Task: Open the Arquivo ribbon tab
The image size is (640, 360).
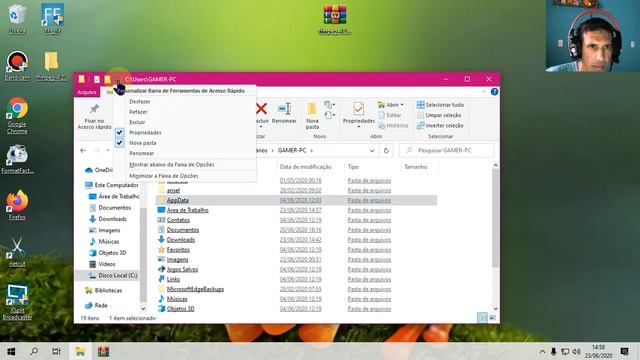Action: 87,92
